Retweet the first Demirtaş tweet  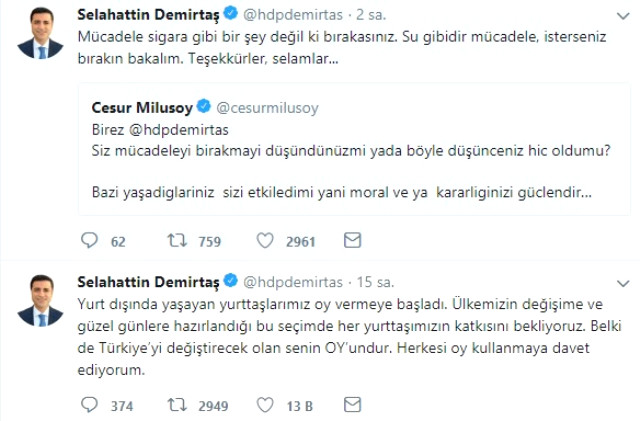click(177, 241)
